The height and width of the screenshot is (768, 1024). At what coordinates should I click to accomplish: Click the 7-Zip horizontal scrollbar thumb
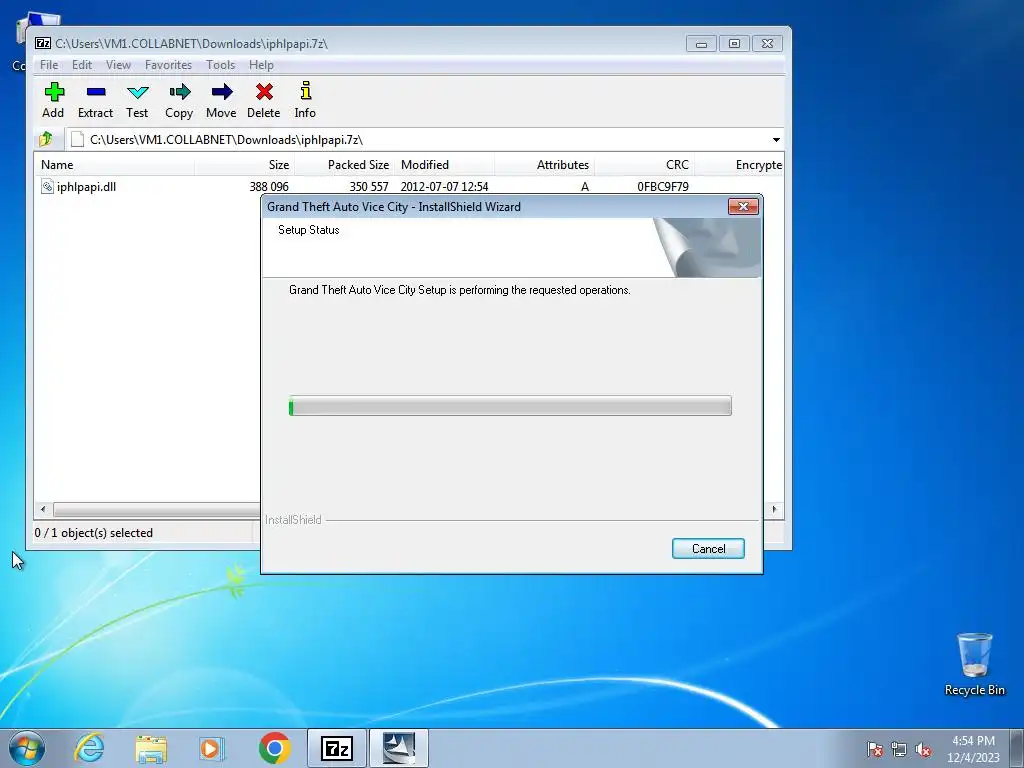tap(157, 509)
